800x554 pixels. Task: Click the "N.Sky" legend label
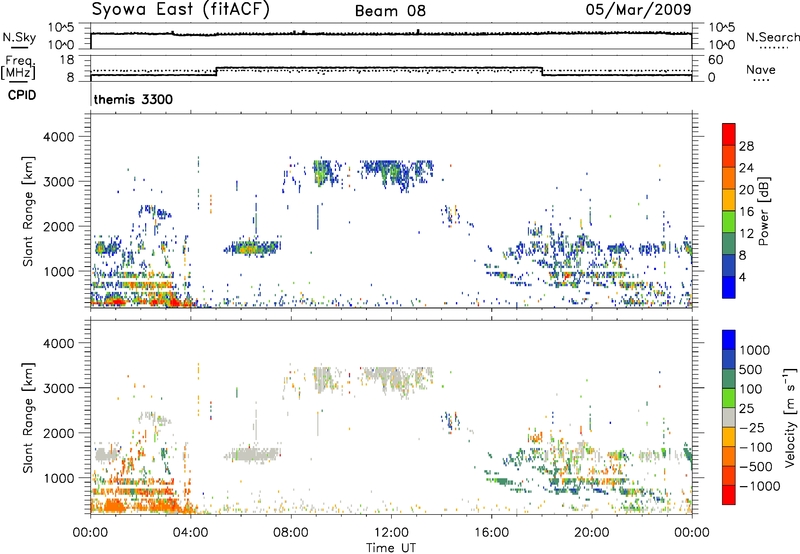(19, 37)
